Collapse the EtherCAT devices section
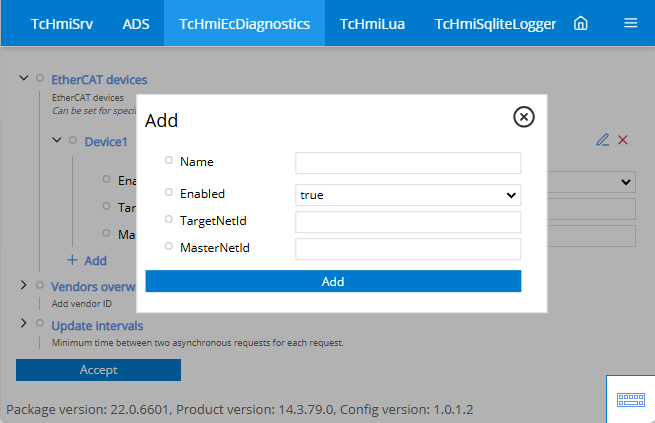The width and height of the screenshot is (655, 423). tap(24, 78)
